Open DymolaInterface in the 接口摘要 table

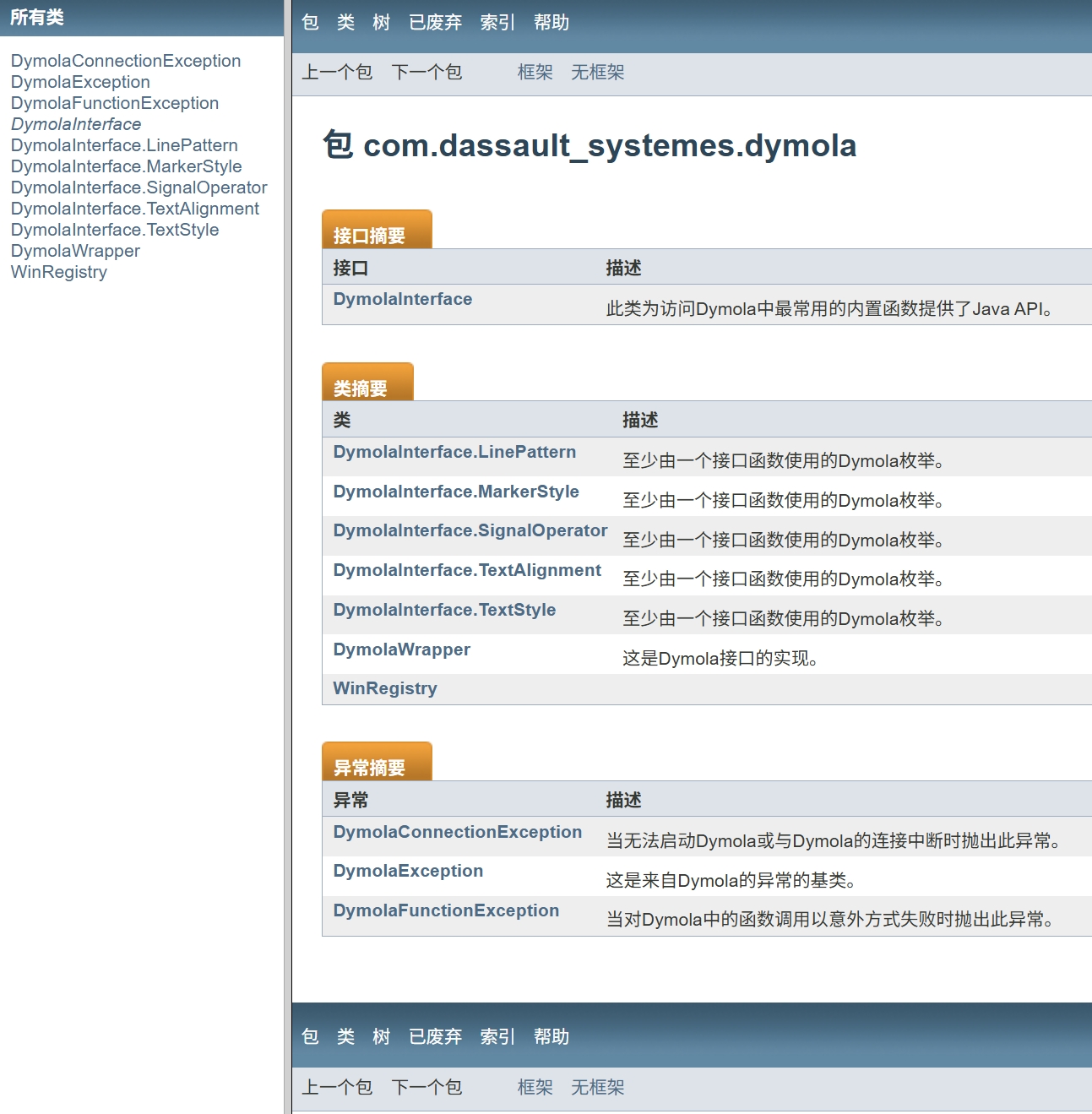(402, 299)
